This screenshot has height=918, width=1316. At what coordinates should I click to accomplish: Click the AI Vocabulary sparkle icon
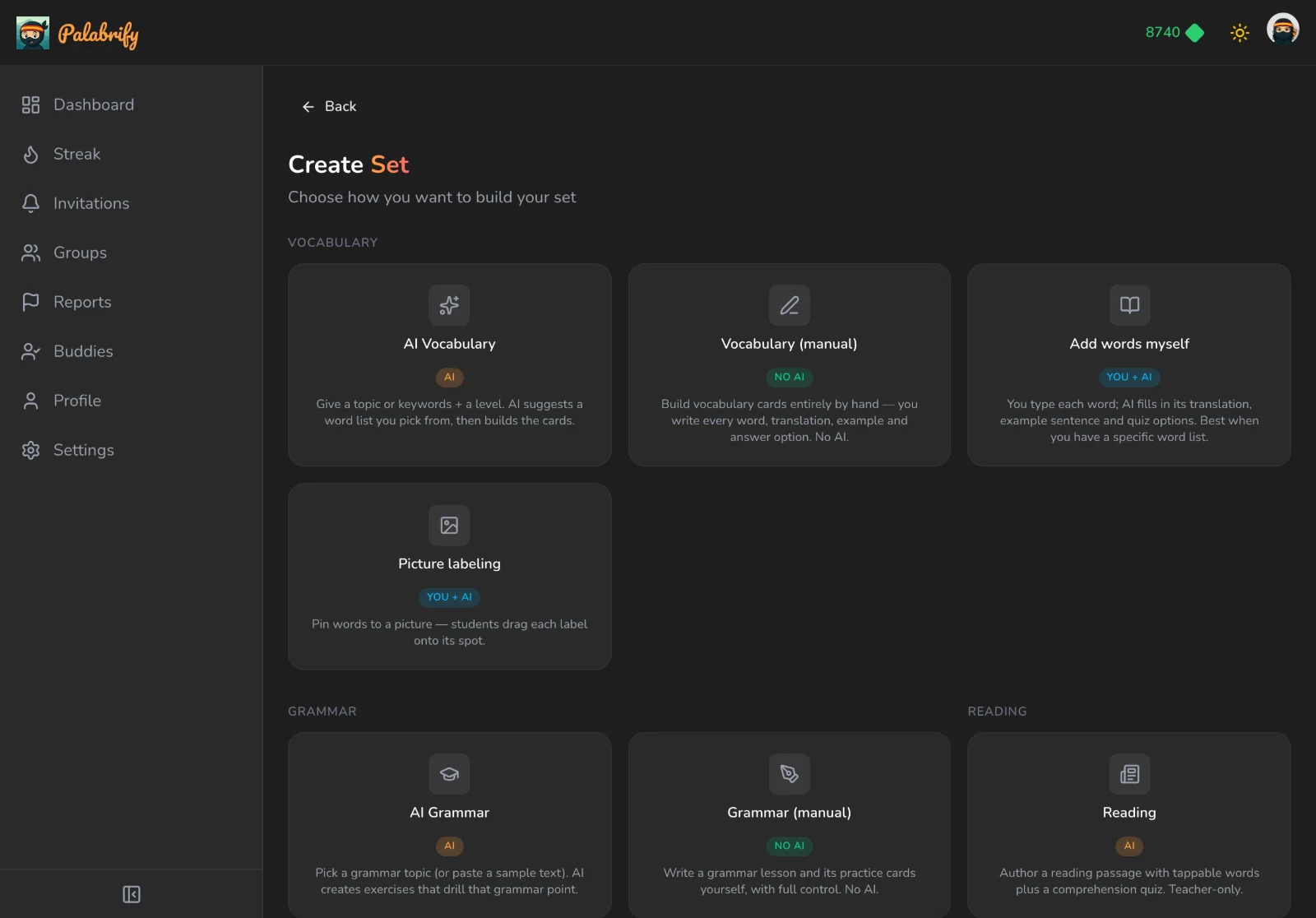point(449,305)
